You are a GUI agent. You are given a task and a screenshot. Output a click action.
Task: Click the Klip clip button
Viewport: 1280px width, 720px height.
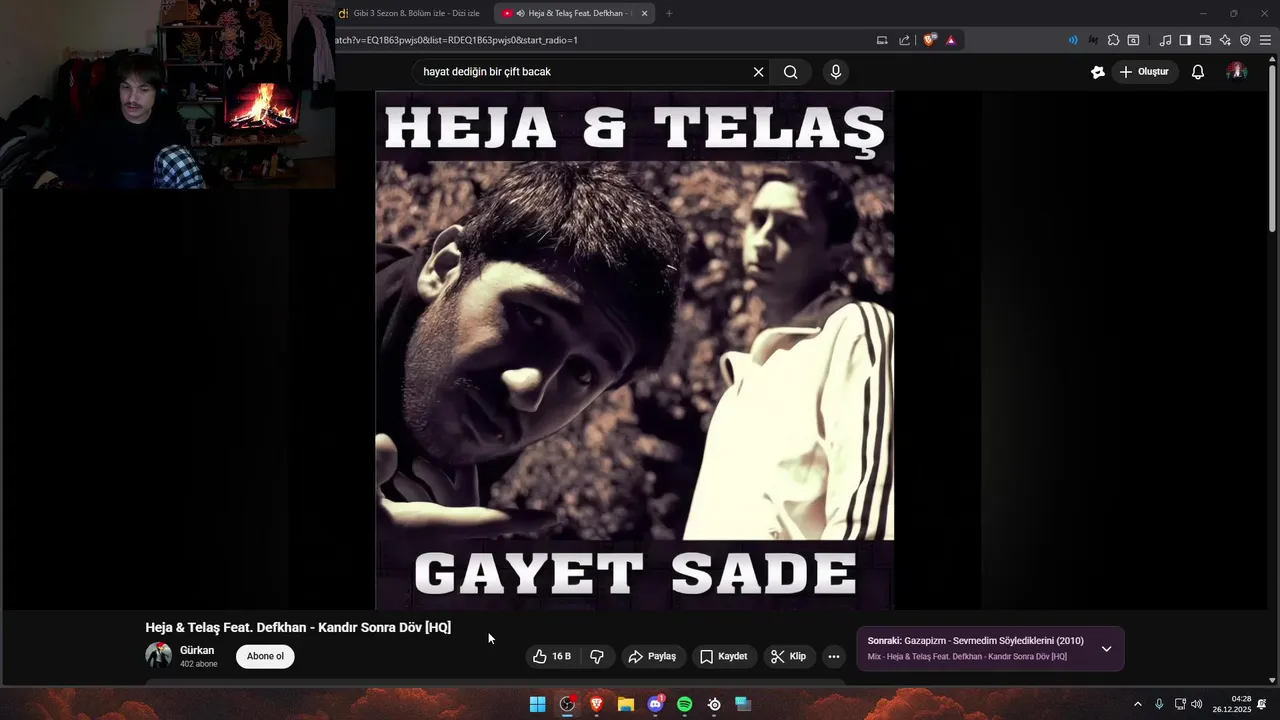click(789, 656)
